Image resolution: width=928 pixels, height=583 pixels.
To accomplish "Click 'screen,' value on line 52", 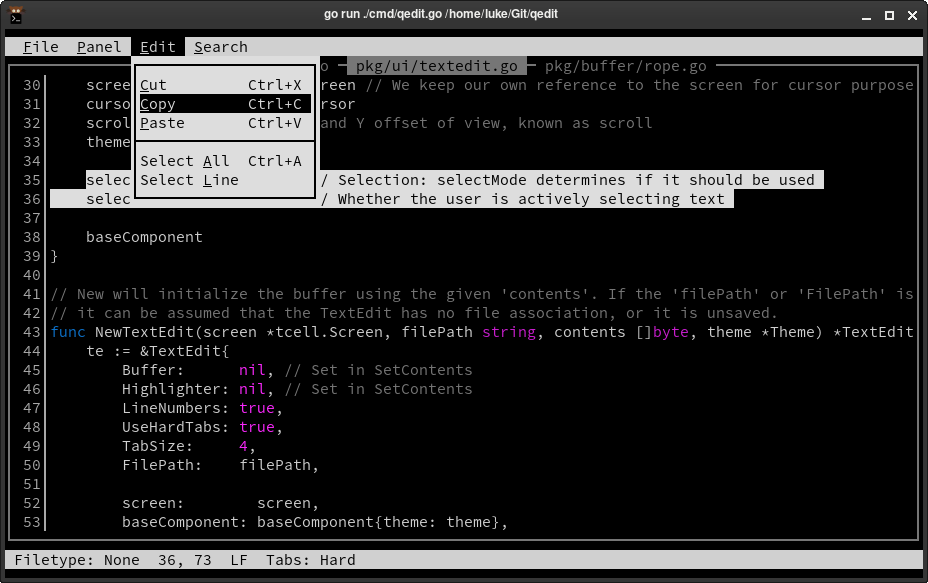I will coord(288,503).
